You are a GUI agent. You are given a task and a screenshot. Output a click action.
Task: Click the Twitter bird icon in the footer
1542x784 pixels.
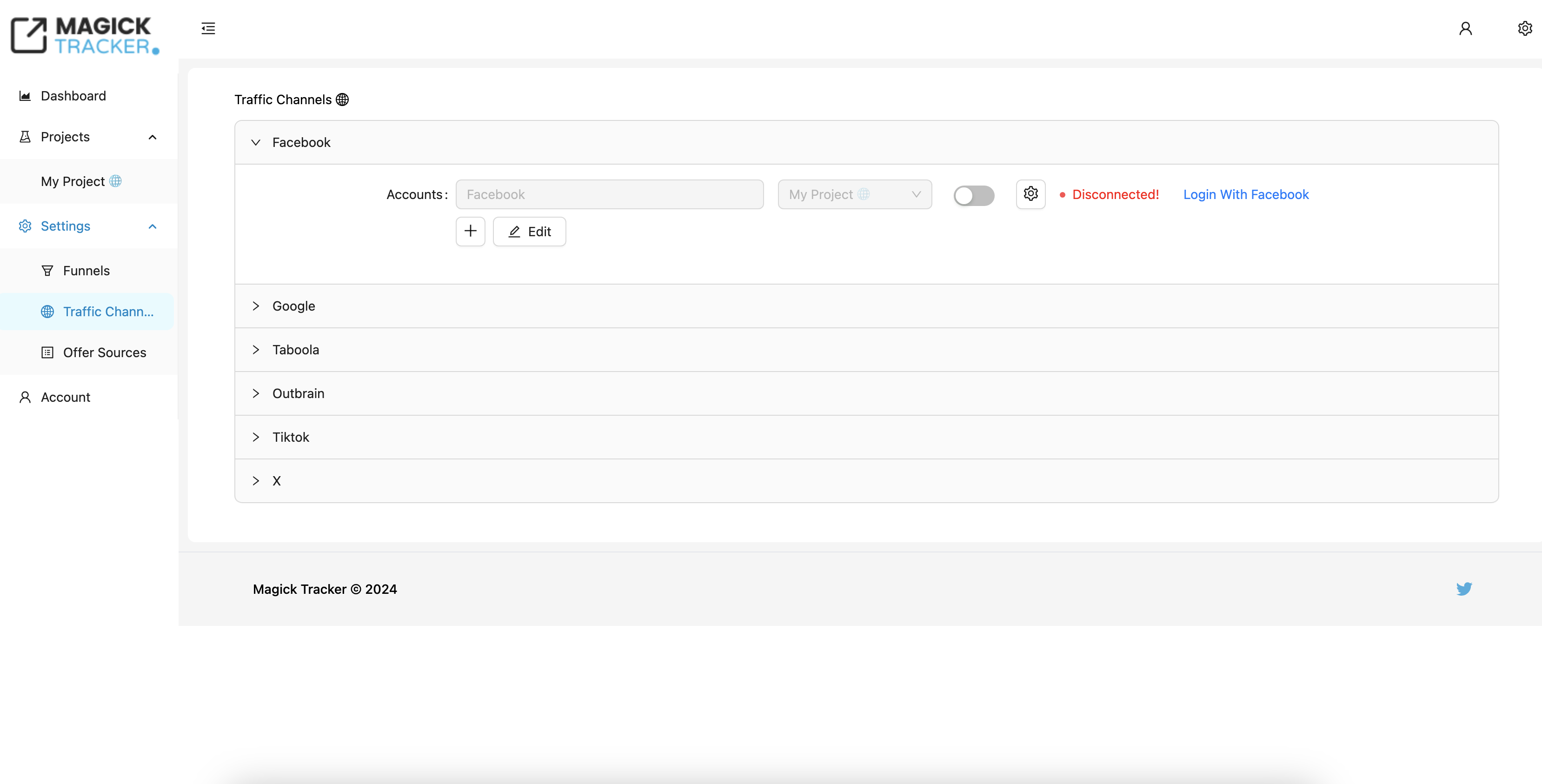pyautogui.click(x=1464, y=589)
